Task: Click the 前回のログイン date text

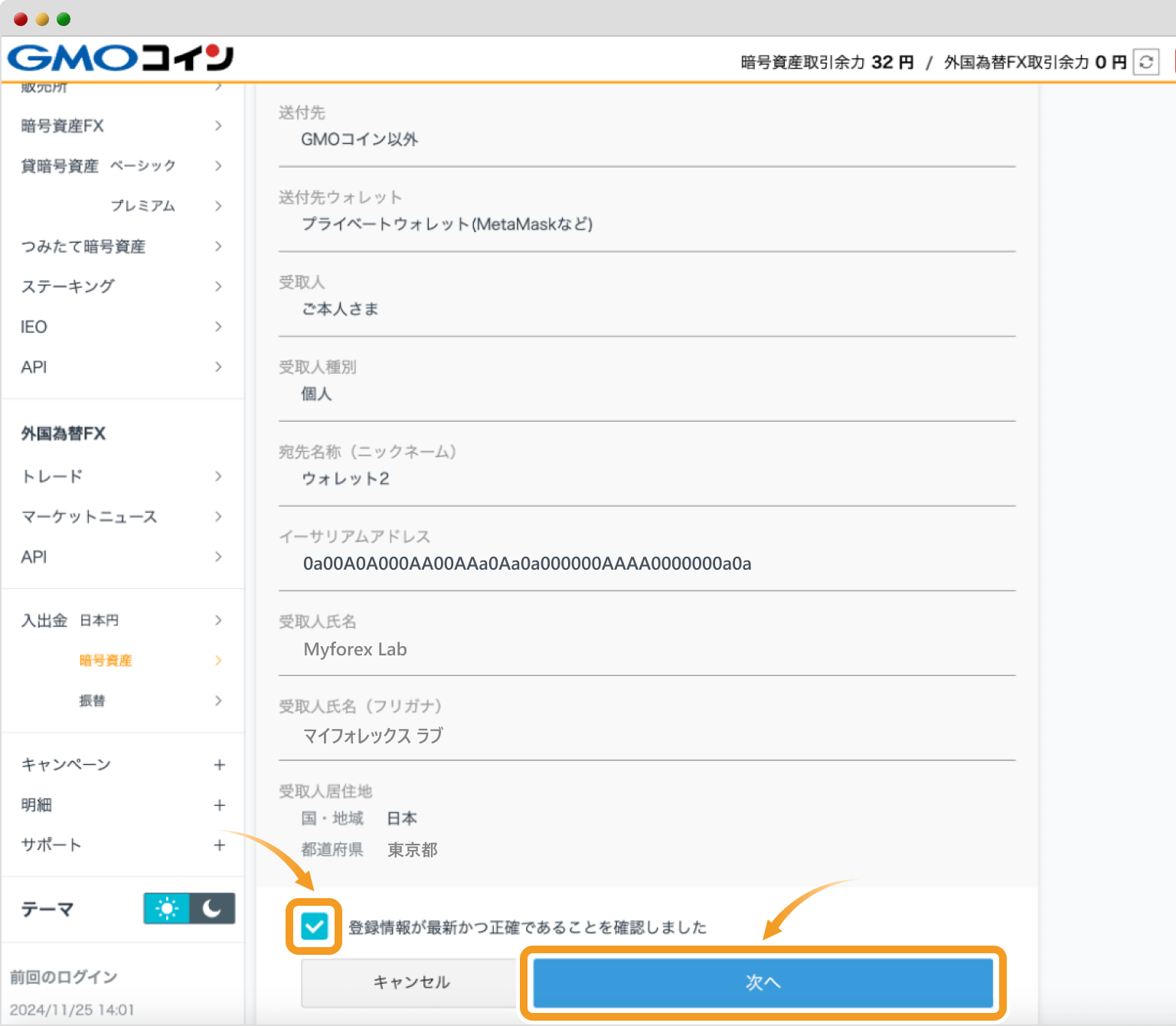Action: pyautogui.click(x=72, y=1010)
